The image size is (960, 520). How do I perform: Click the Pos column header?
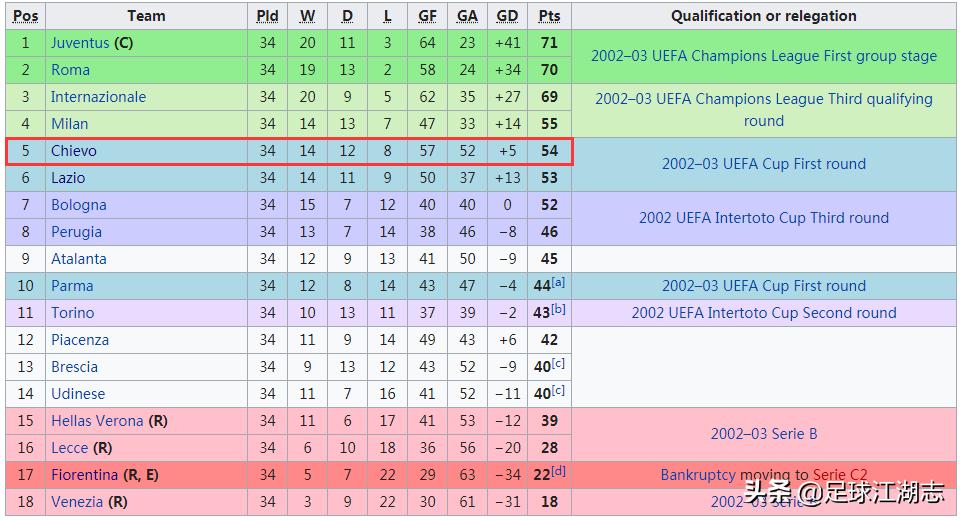[26, 16]
